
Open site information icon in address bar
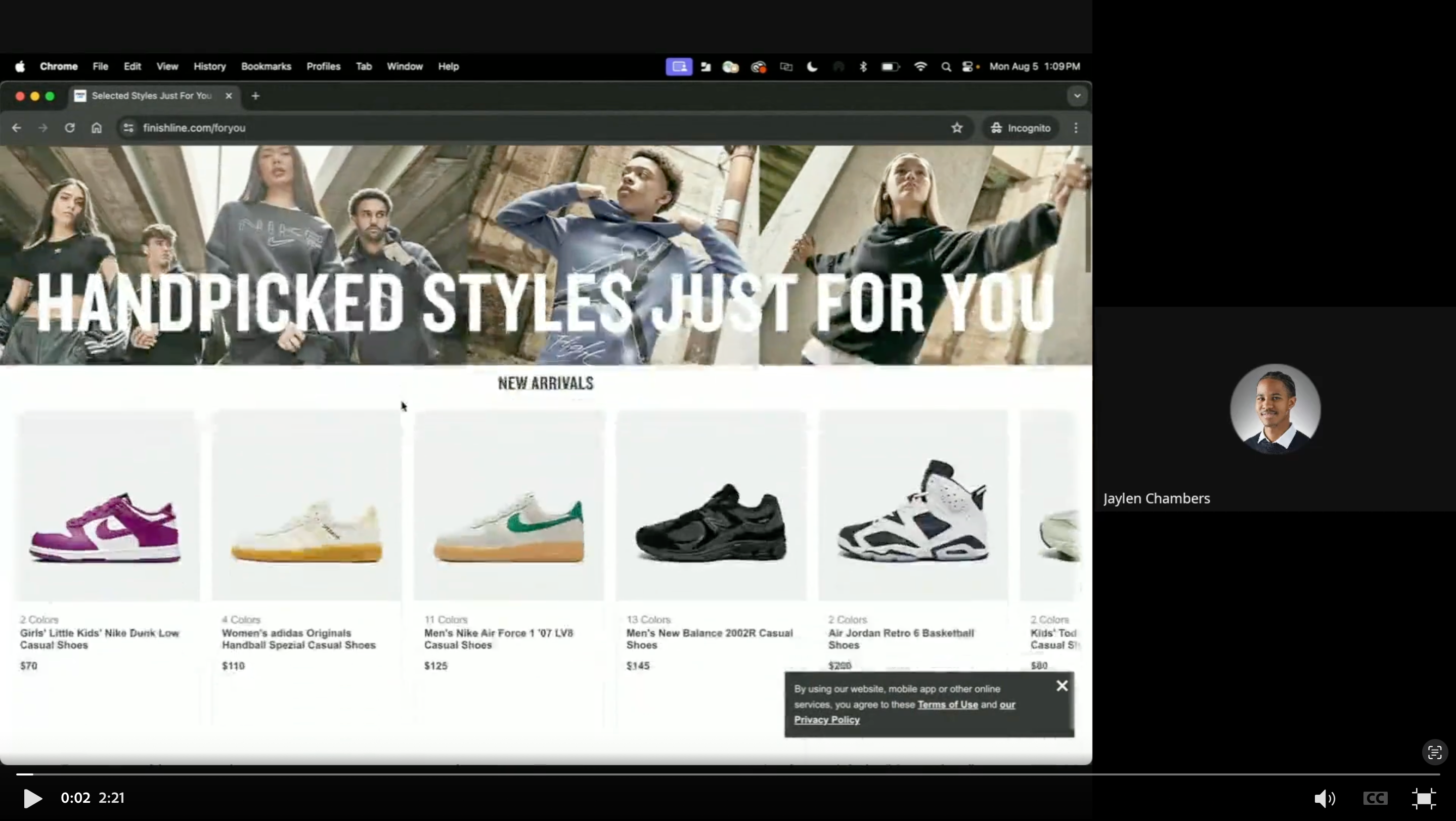128,128
